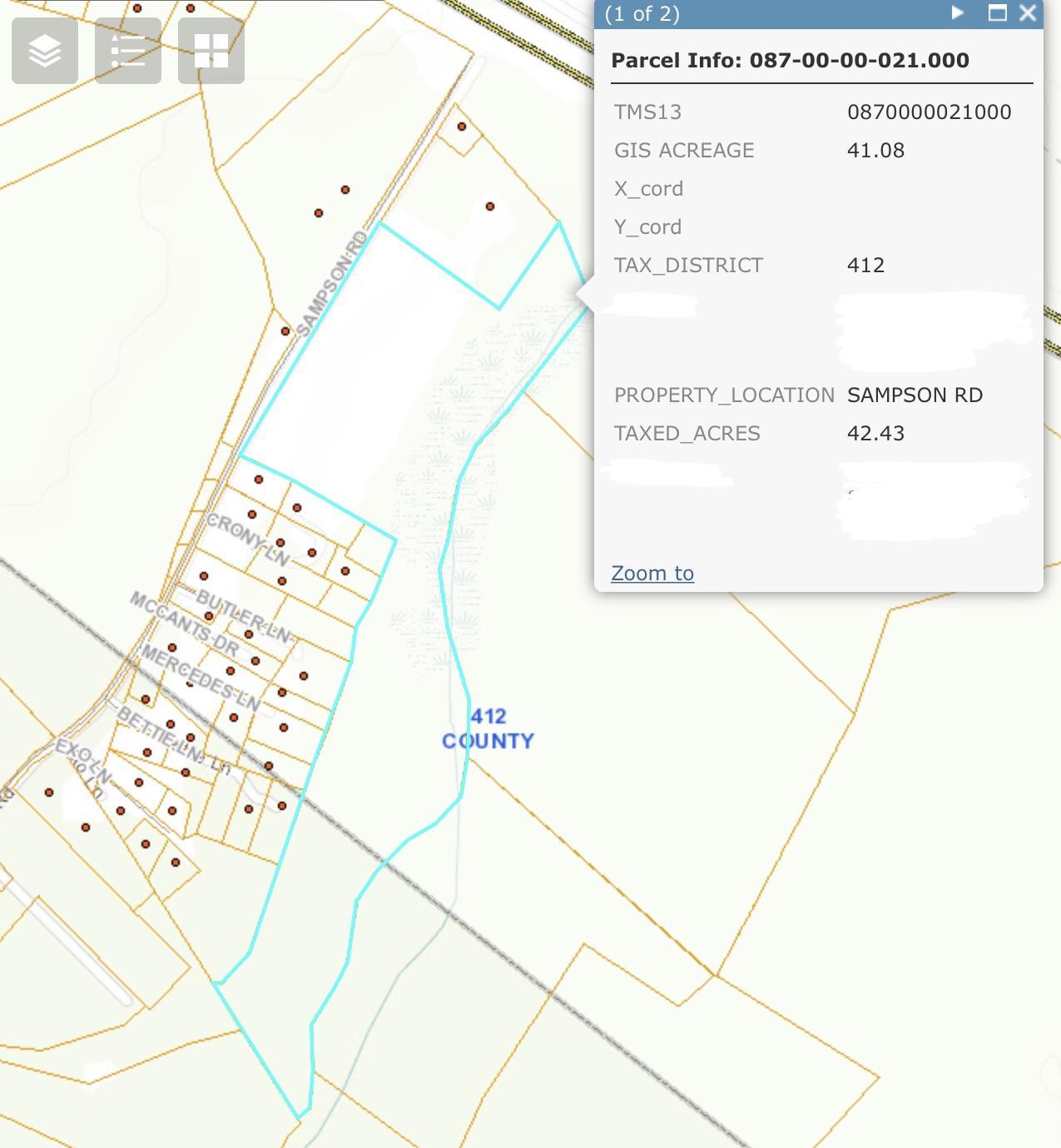Maximize the parcel info popup

click(x=997, y=13)
